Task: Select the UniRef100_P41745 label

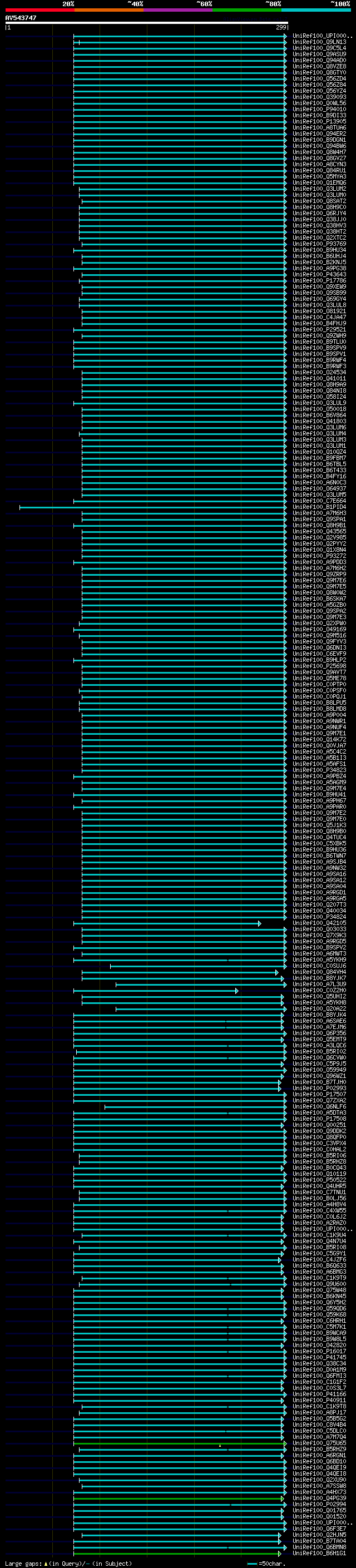Action: click(319, 1357)
